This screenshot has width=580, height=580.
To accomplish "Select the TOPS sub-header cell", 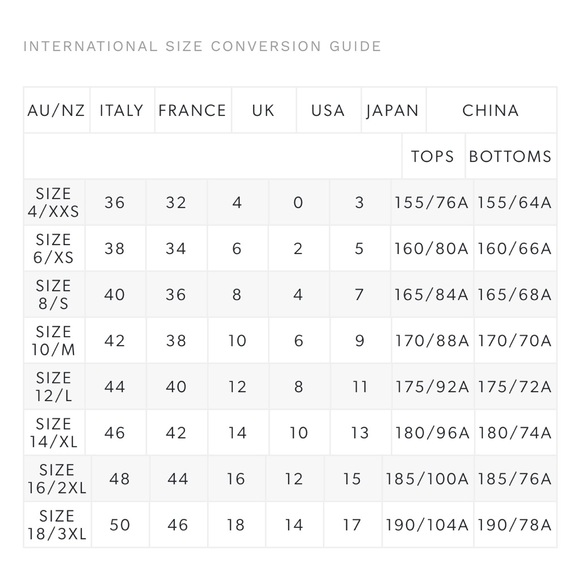I will pyautogui.click(x=433, y=156).
